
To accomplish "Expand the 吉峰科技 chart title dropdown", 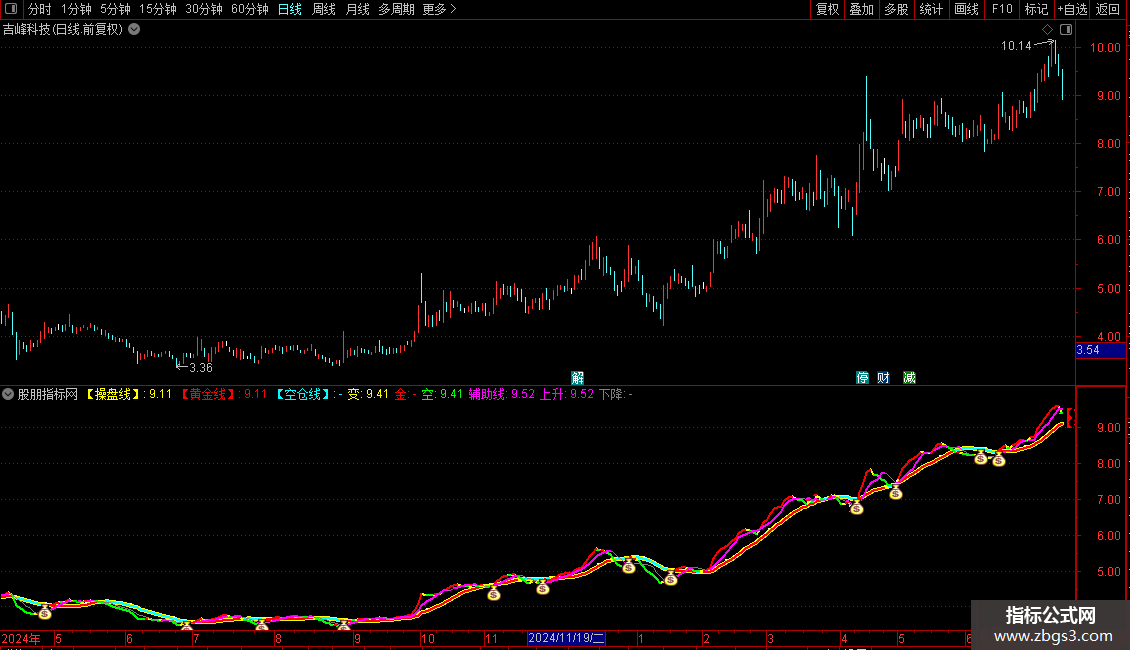I will click(134, 30).
